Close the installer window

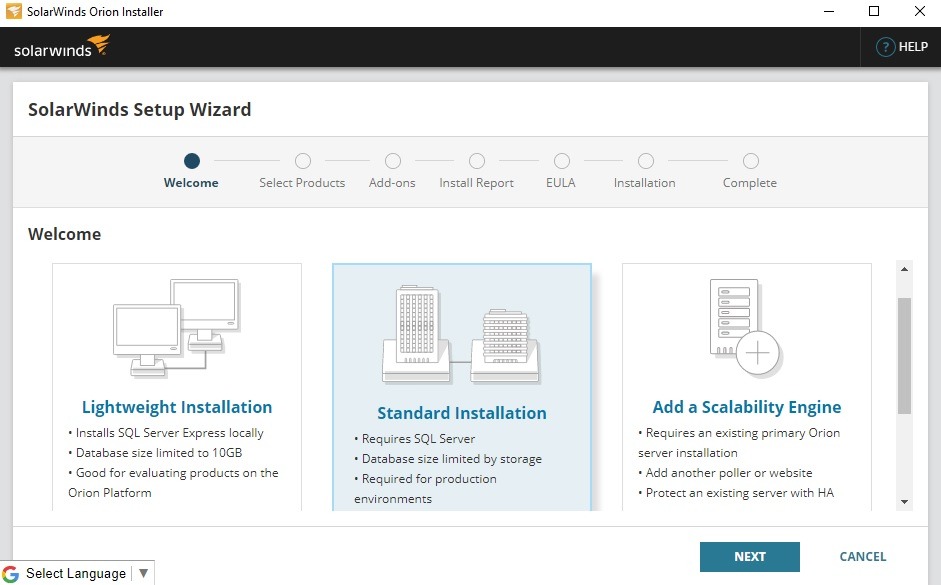click(919, 11)
